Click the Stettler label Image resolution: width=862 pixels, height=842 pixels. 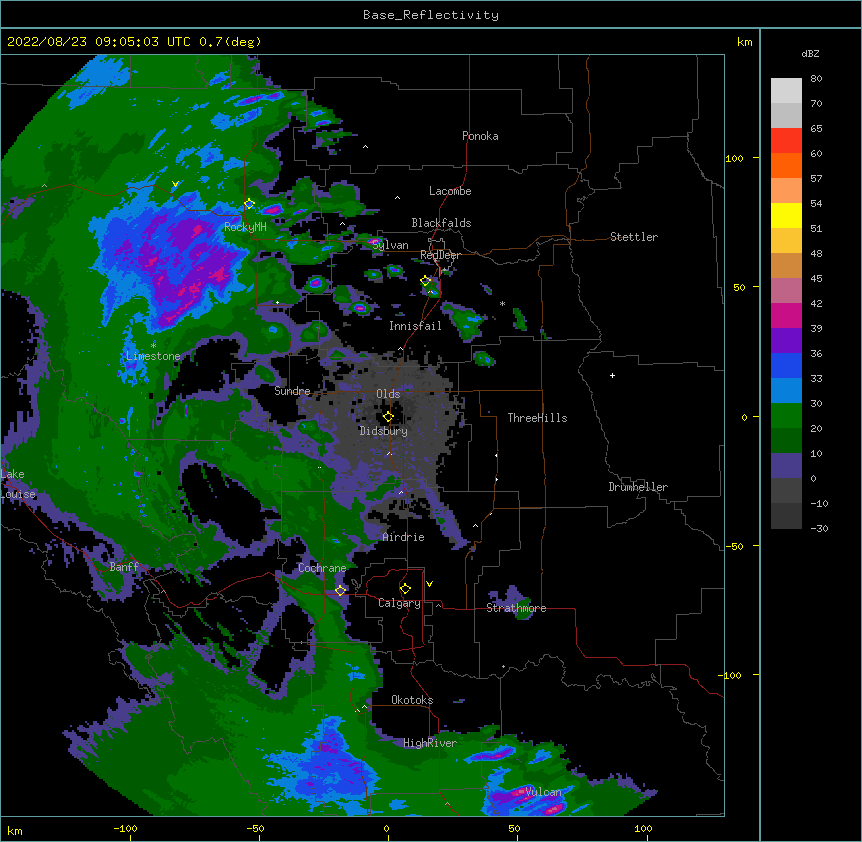coord(634,237)
